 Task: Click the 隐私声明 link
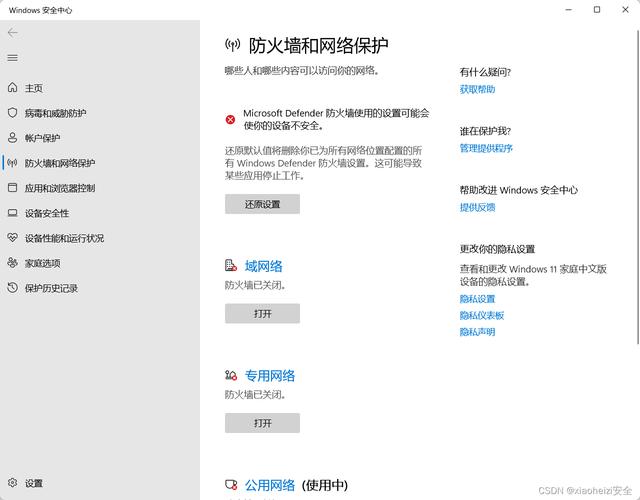(477, 332)
